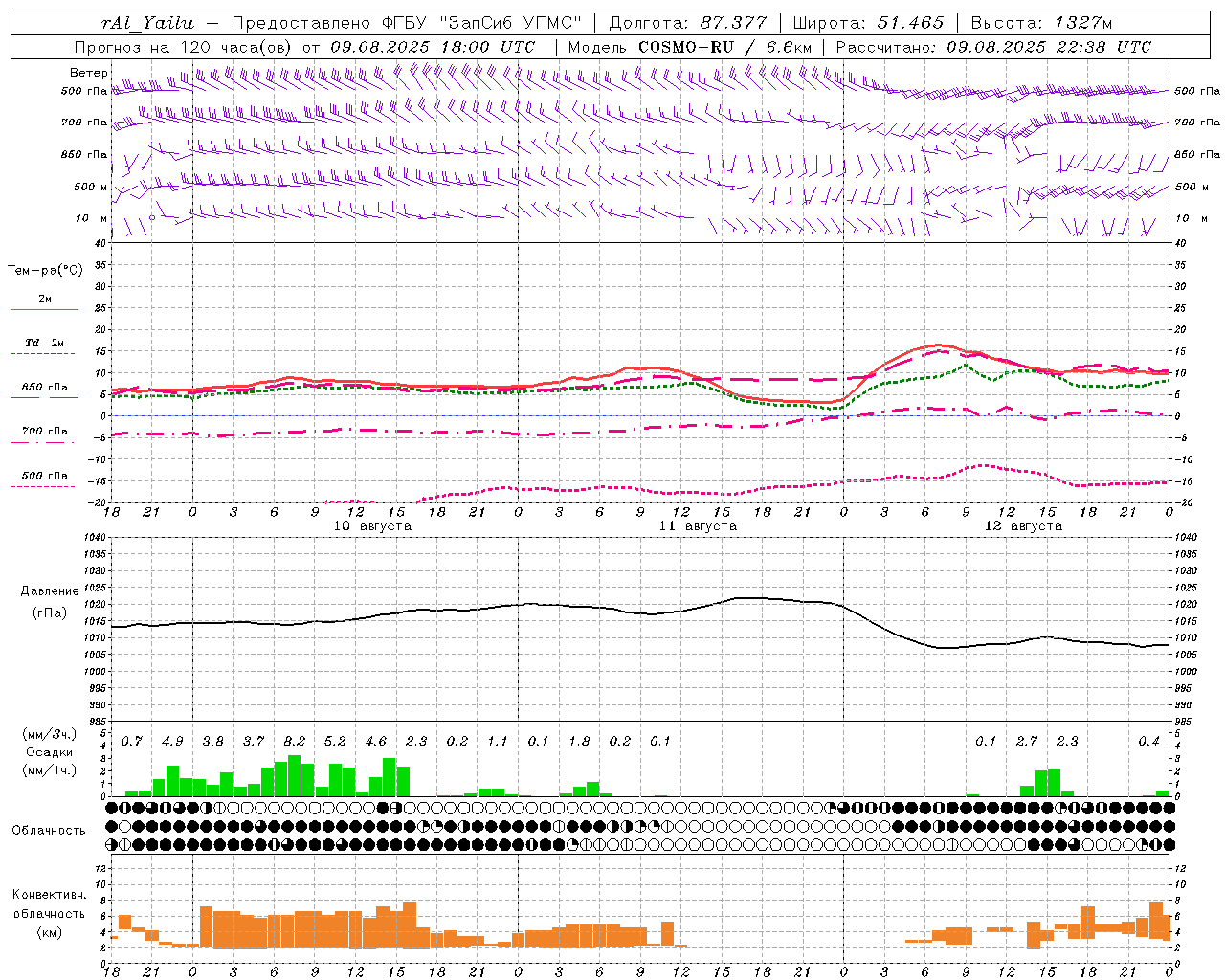Click forecast start time 09.08.2025 18:00 UTC

click(x=433, y=47)
